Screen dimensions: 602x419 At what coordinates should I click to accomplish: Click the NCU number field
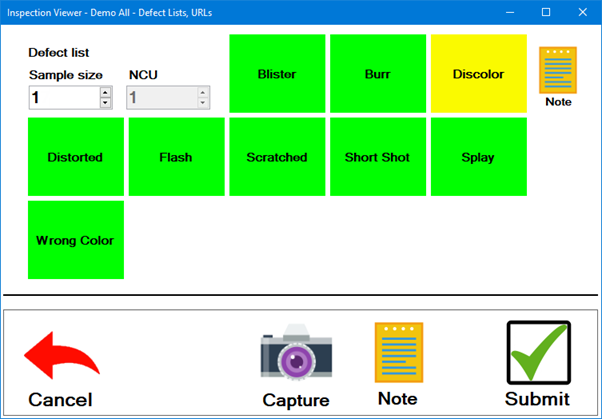coord(162,97)
